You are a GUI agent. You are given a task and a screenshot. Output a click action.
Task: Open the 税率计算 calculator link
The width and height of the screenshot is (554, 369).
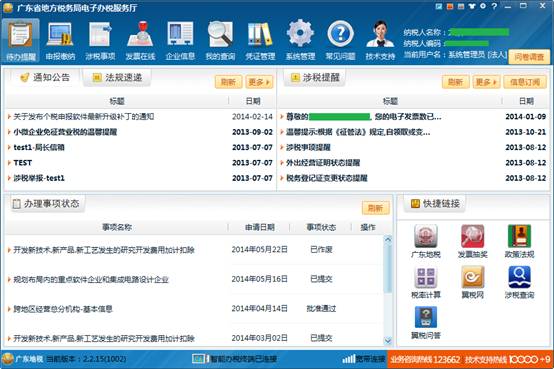pos(426,282)
